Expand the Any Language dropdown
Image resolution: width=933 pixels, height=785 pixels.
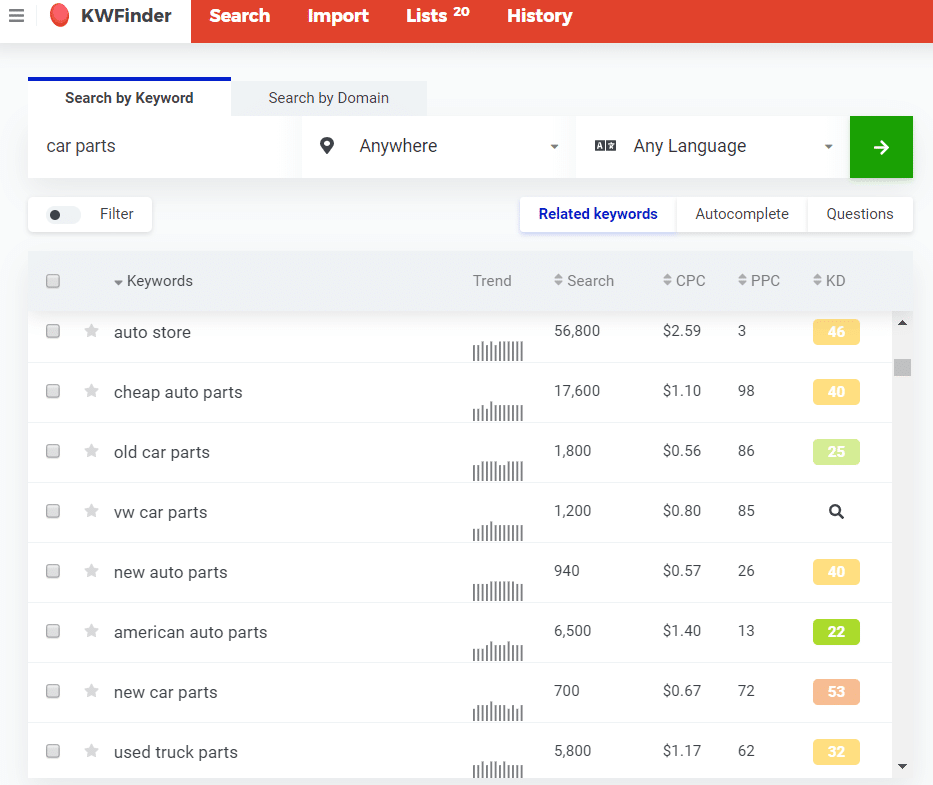coord(712,147)
